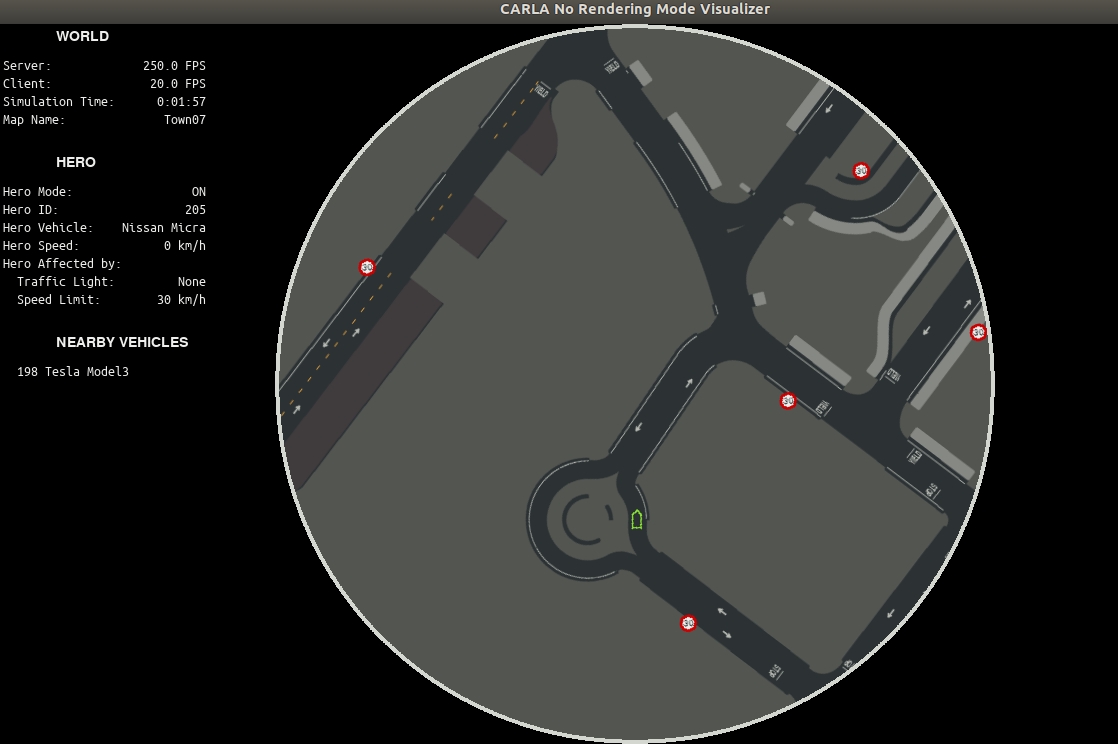This screenshot has height=744, width=1118.
Task: Click the WORLD section heading
Action: [x=82, y=36]
